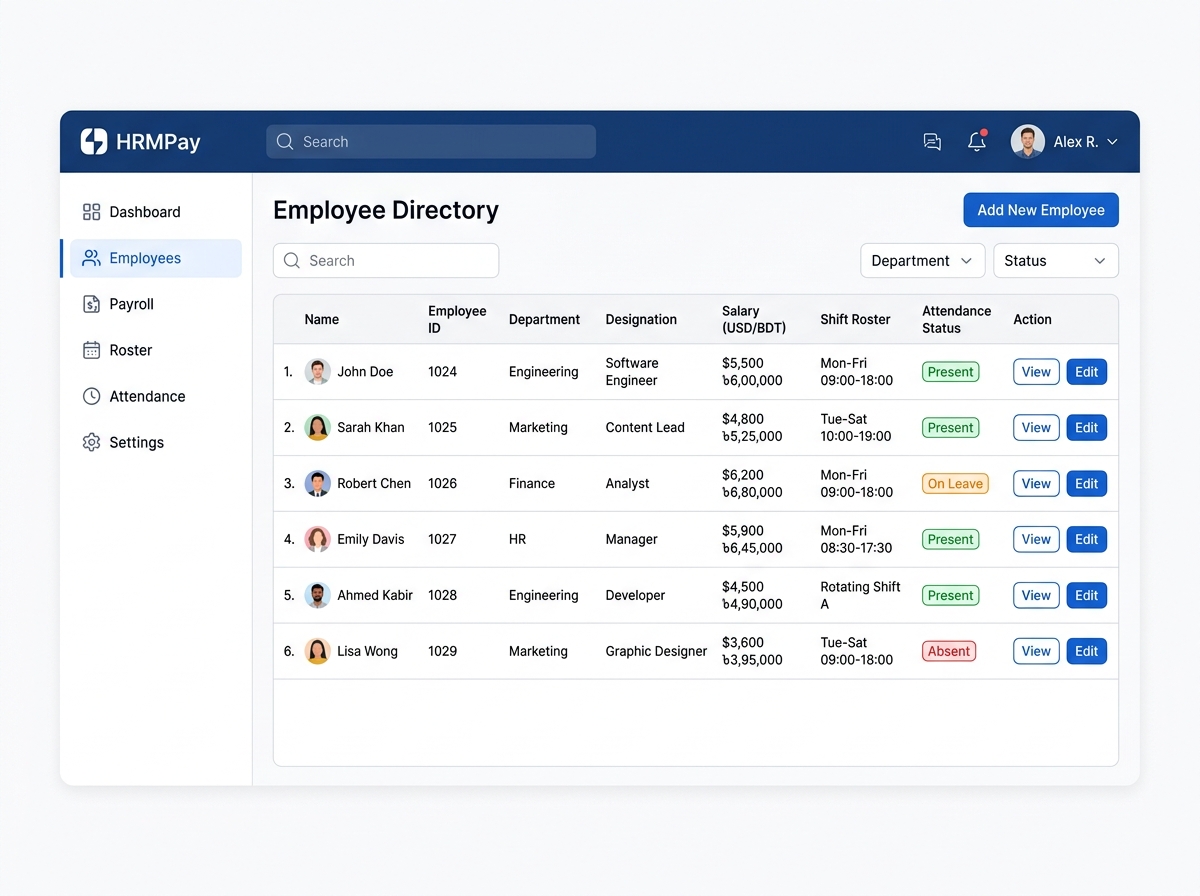
Task: Open the Department filter dropdown
Action: point(922,261)
